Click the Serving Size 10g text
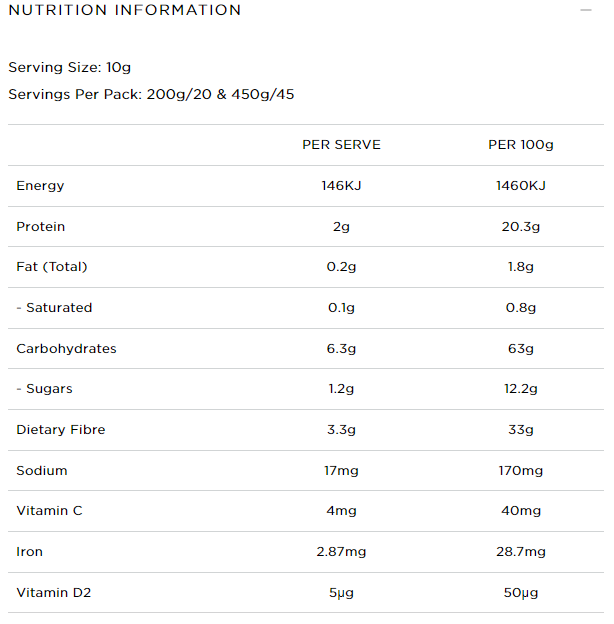 pyautogui.click(x=70, y=68)
